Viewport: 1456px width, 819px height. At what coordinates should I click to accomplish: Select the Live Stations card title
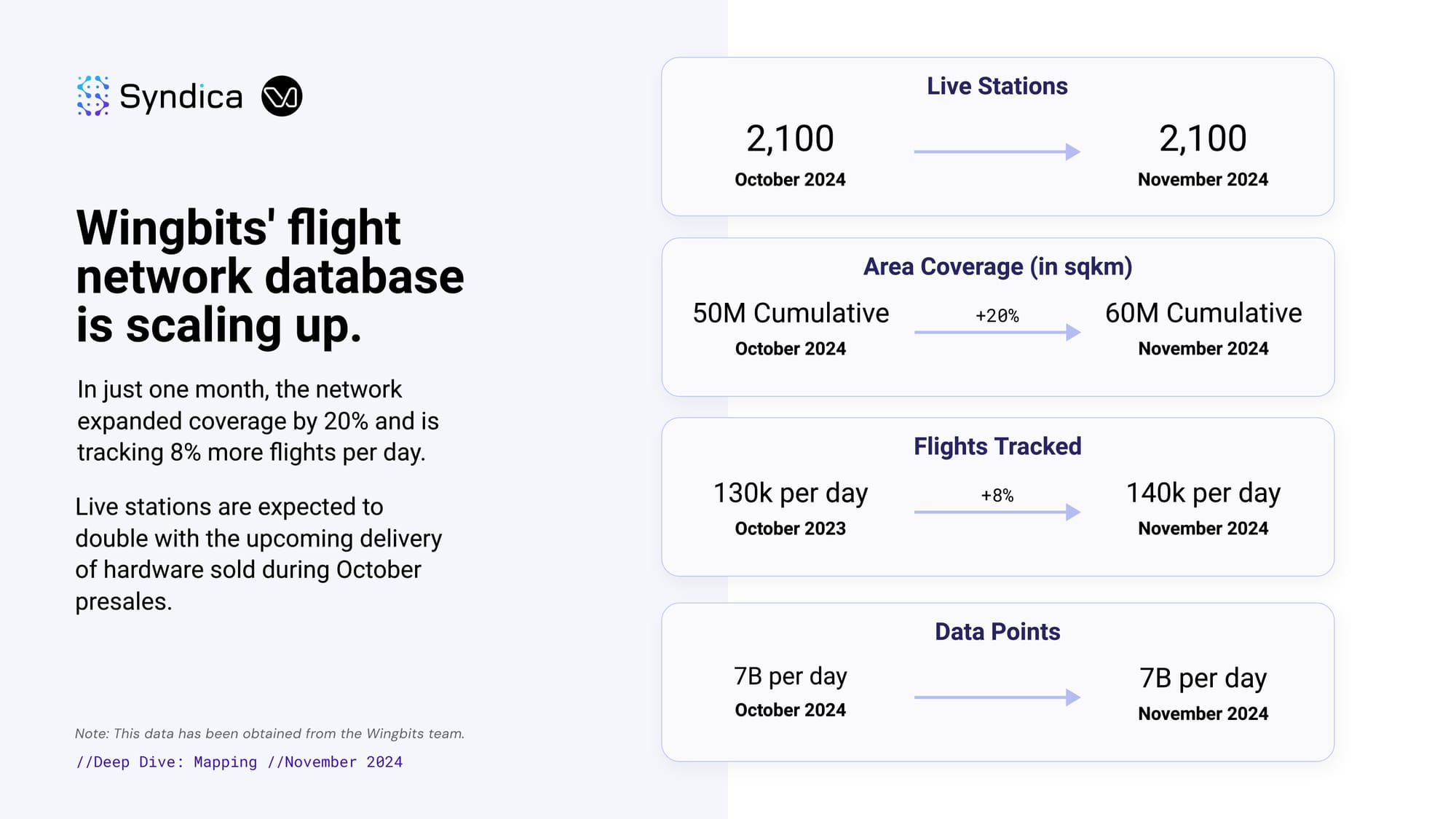pyautogui.click(x=997, y=86)
